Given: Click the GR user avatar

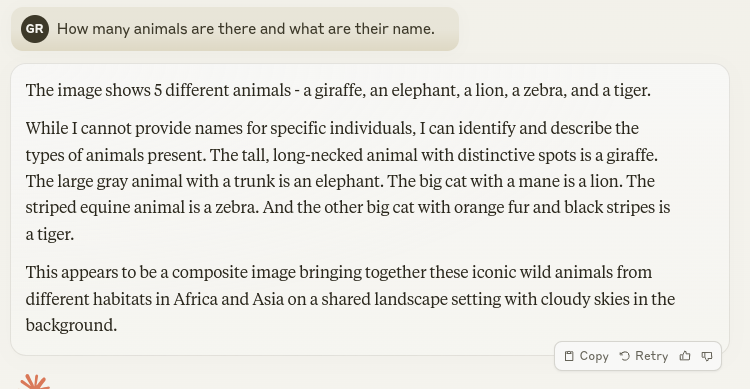Looking at the screenshot, I should tap(35, 29).
